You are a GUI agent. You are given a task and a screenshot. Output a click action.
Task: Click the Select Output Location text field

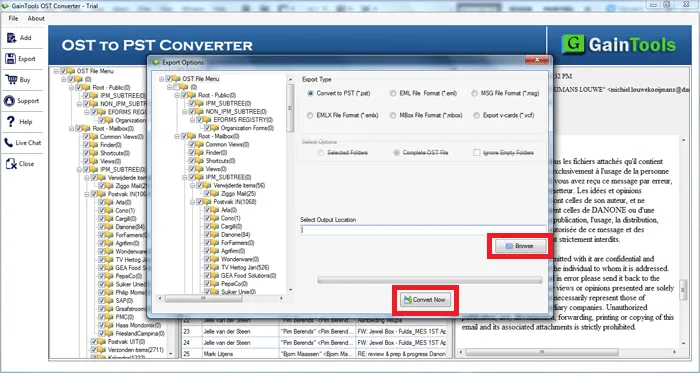(x=423, y=230)
